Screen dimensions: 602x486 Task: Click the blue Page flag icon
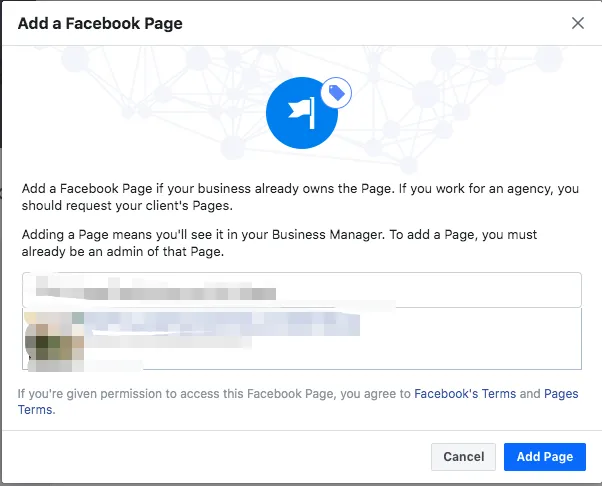click(302, 113)
